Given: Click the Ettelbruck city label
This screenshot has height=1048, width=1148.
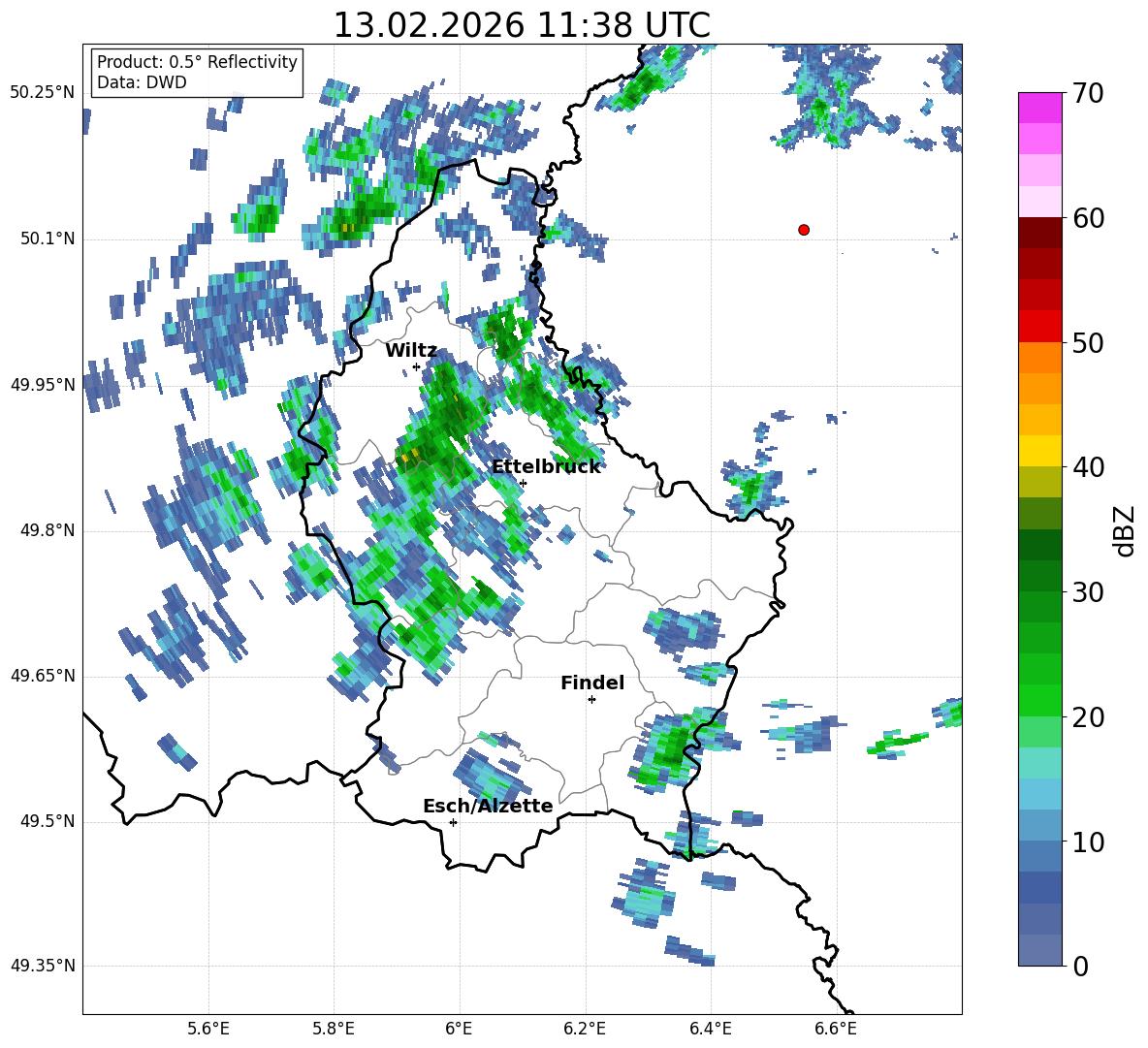Looking at the screenshot, I should point(546,467).
